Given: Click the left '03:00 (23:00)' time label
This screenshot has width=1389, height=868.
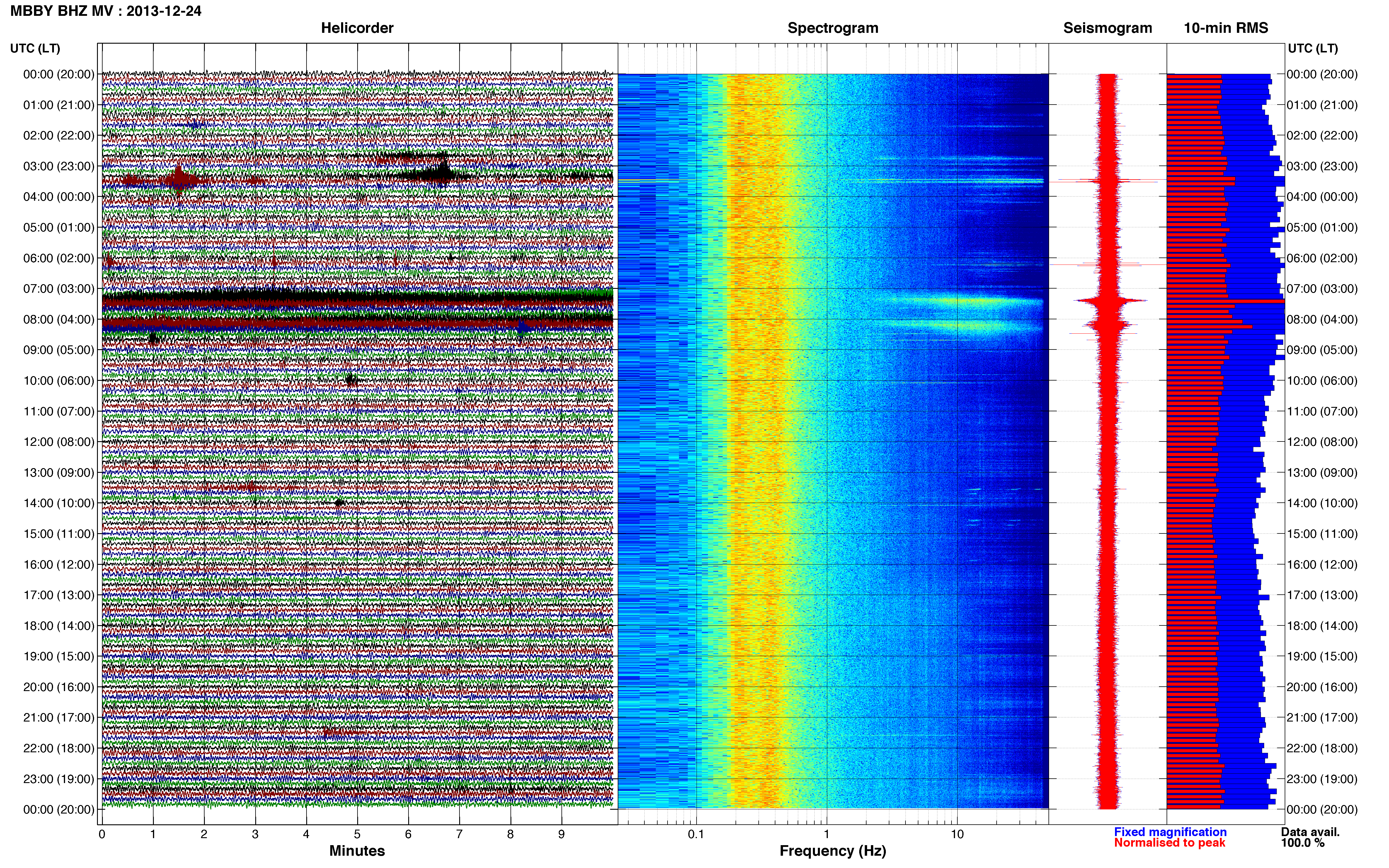Looking at the screenshot, I should click(59, 166).
